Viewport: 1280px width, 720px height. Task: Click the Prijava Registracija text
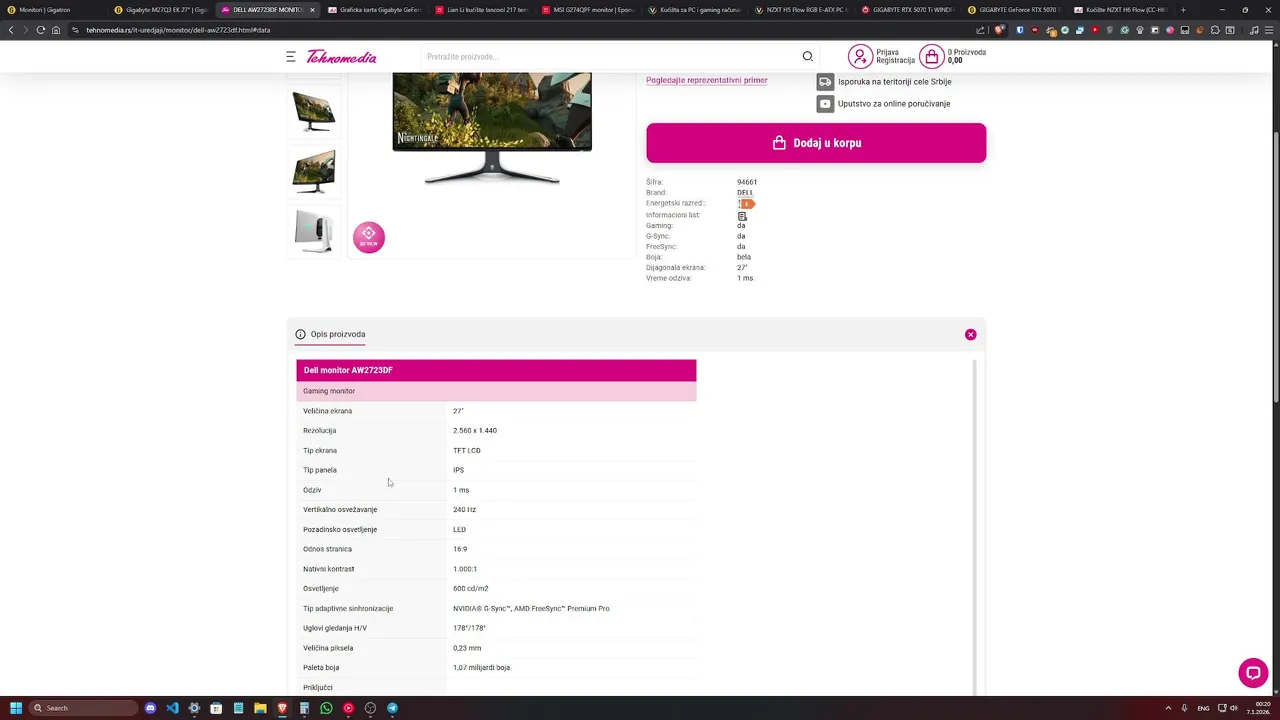895,56
